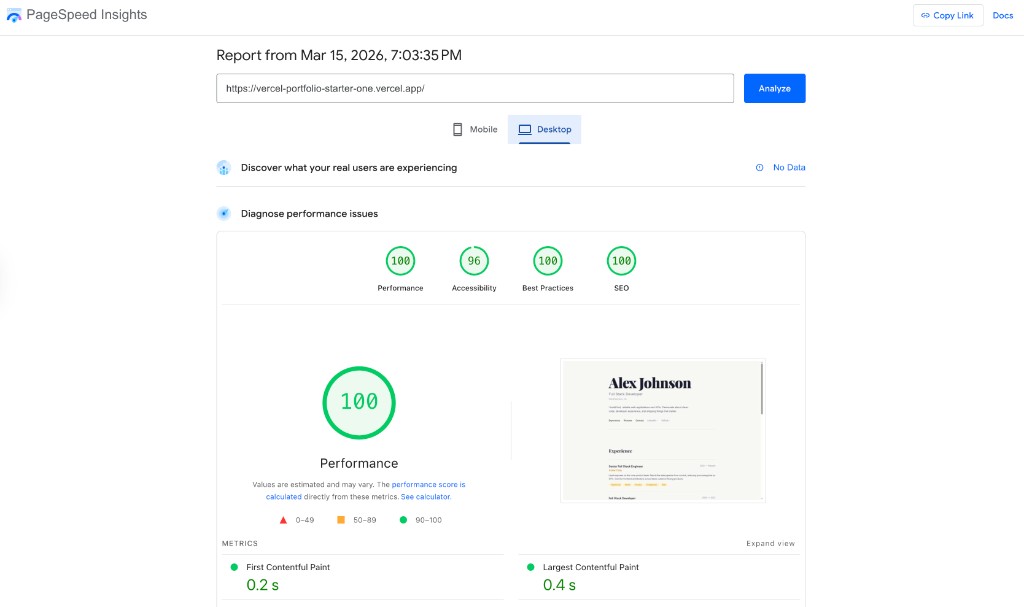This screenshot has height=607, width=1024.
Task: Click the URL input field
Action: pos(475,88)
